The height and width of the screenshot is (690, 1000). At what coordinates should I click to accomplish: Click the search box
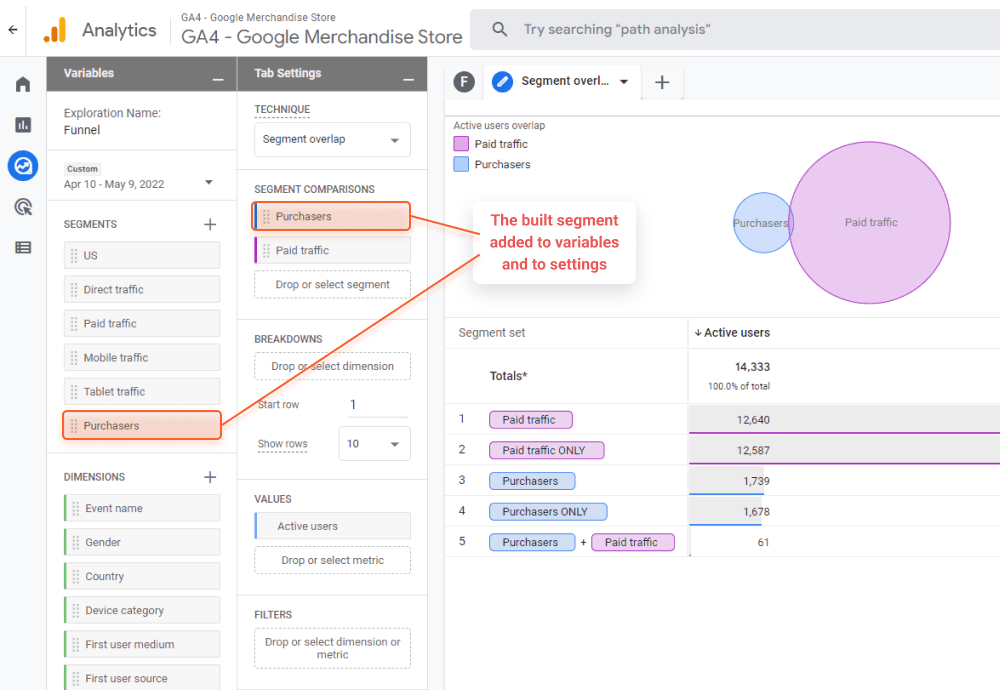(x=733, y=29)
